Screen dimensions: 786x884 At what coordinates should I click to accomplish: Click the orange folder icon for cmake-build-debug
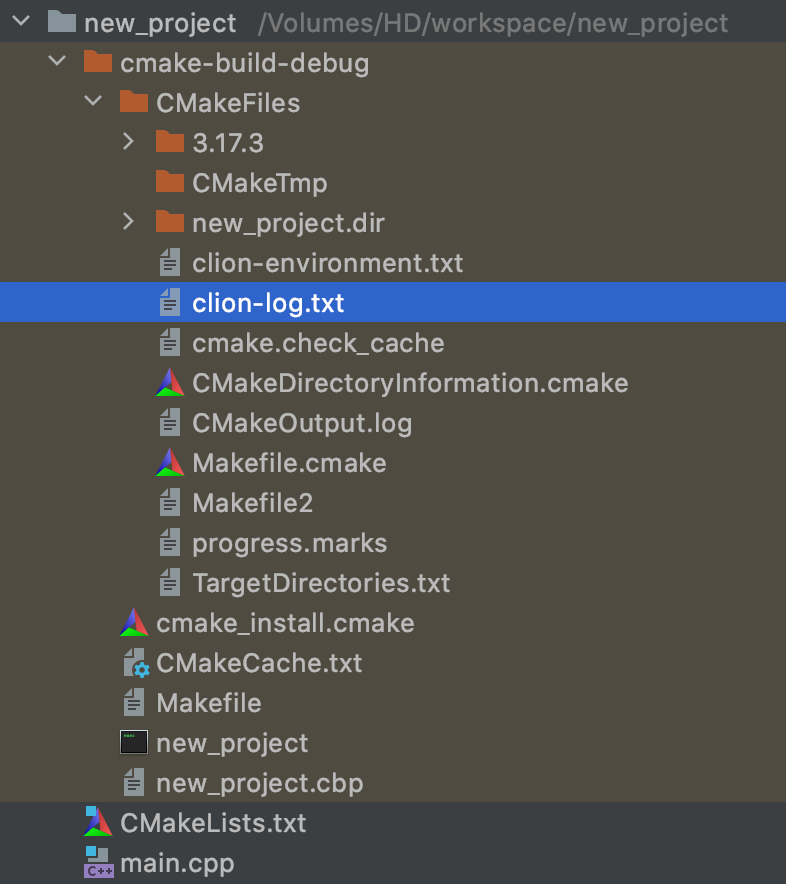[x=98, y=63]
